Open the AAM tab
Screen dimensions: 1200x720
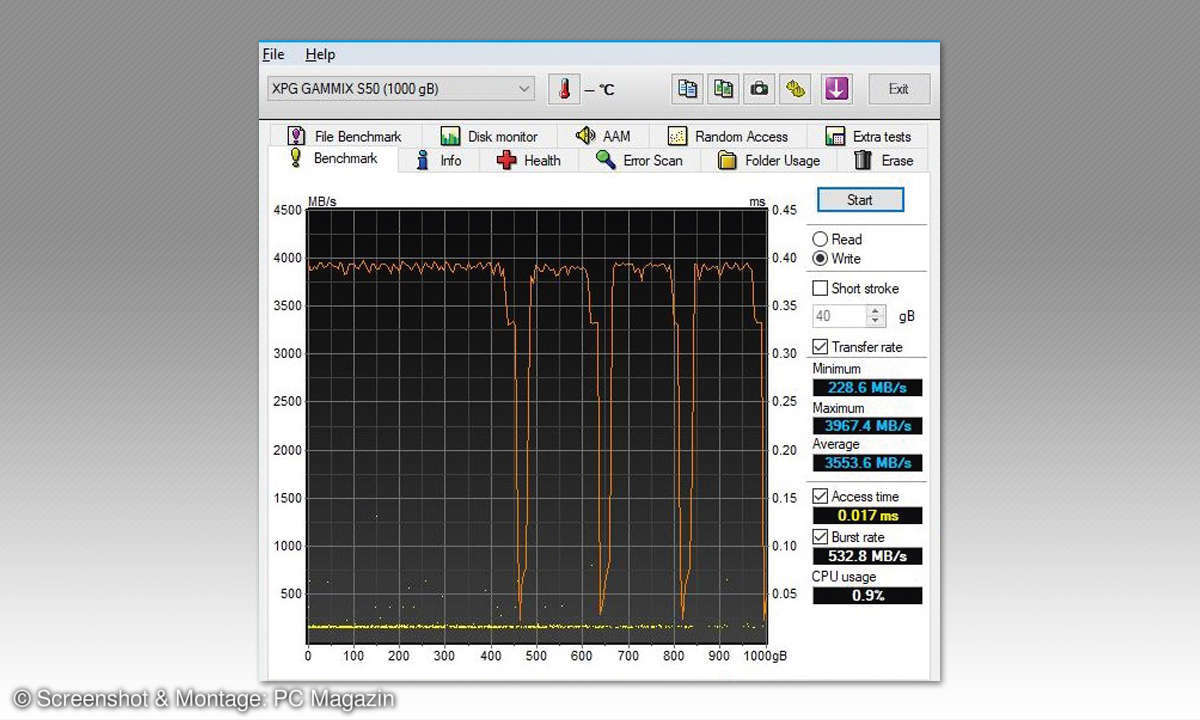(603, 136)
